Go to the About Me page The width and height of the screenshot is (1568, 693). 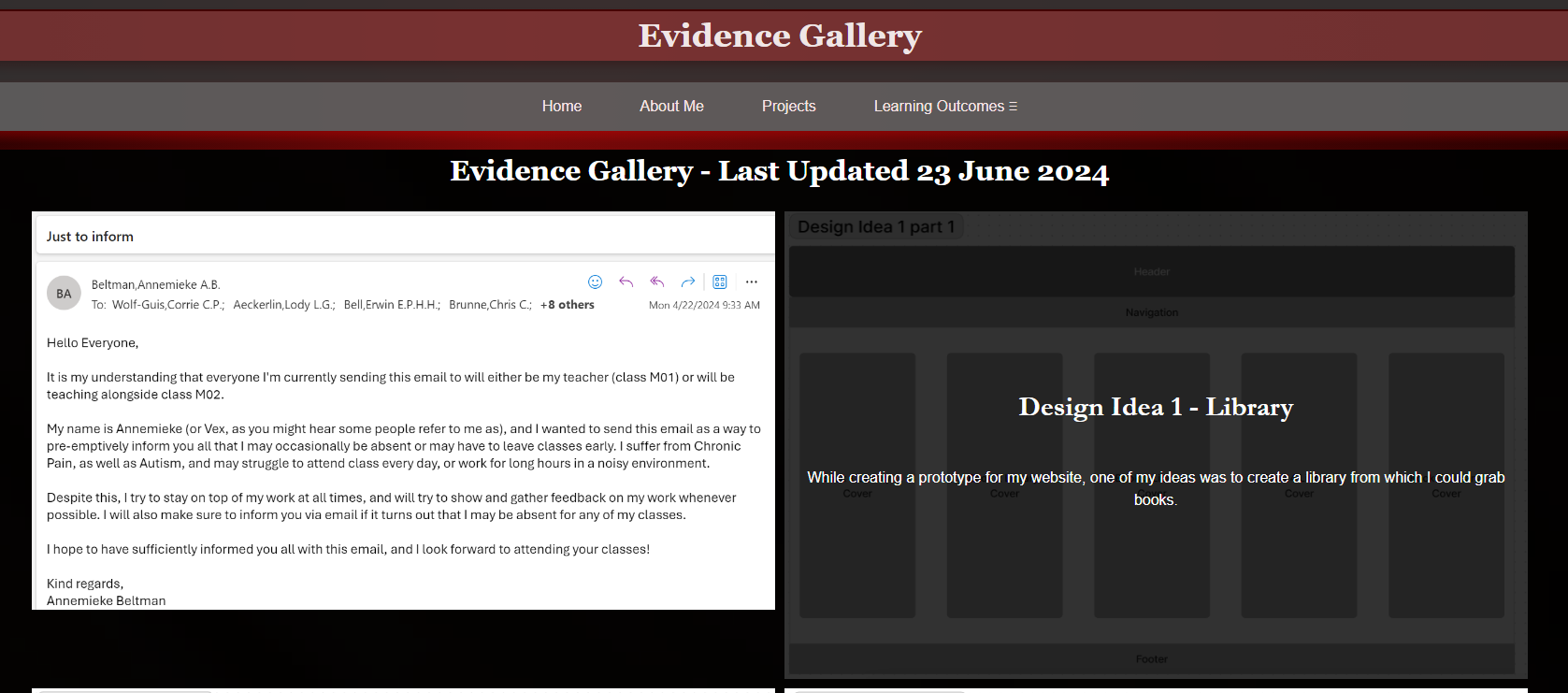[x=671, y=107]
